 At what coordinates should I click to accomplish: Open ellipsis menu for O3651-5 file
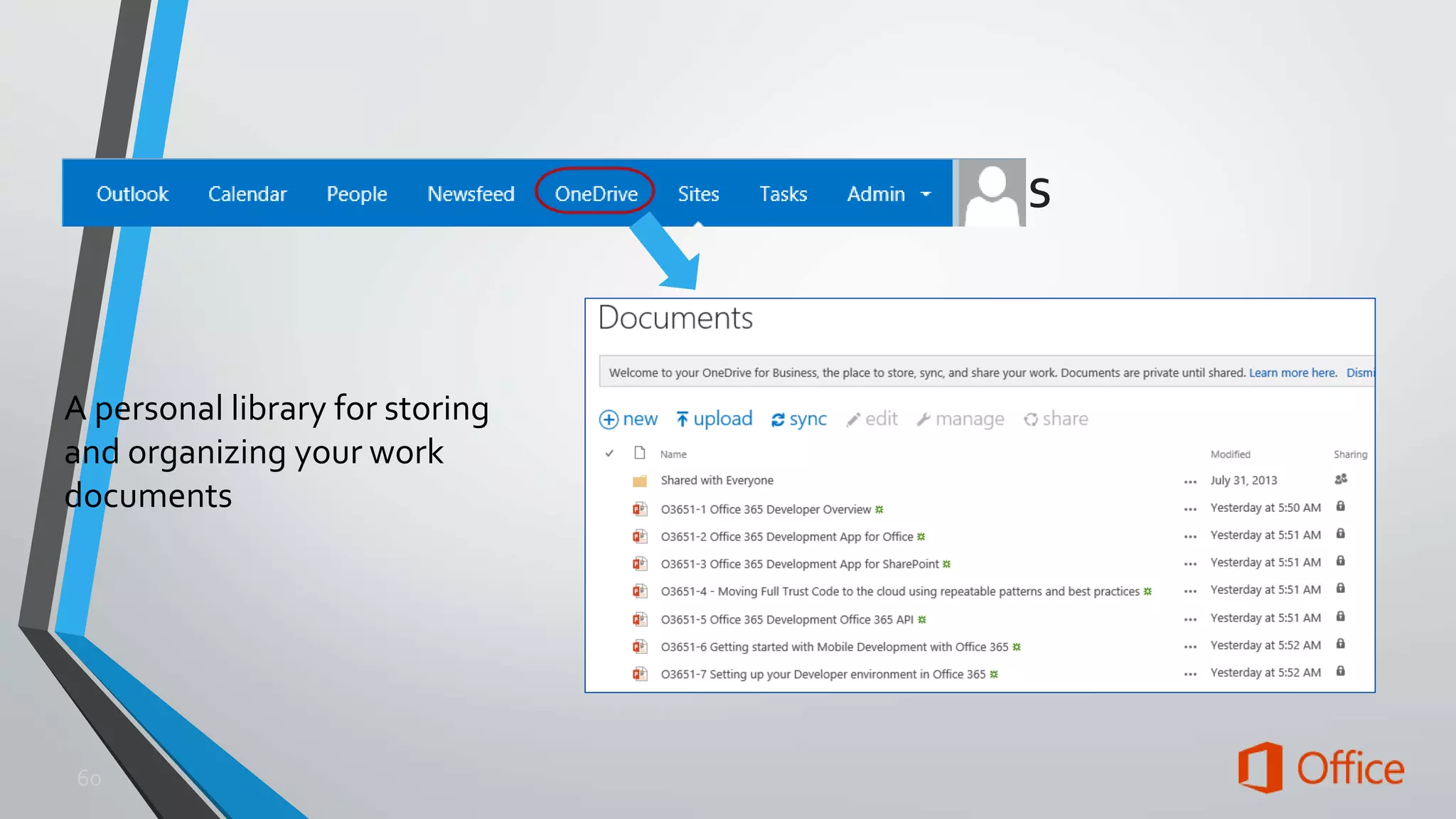[x=1190, y=620]
